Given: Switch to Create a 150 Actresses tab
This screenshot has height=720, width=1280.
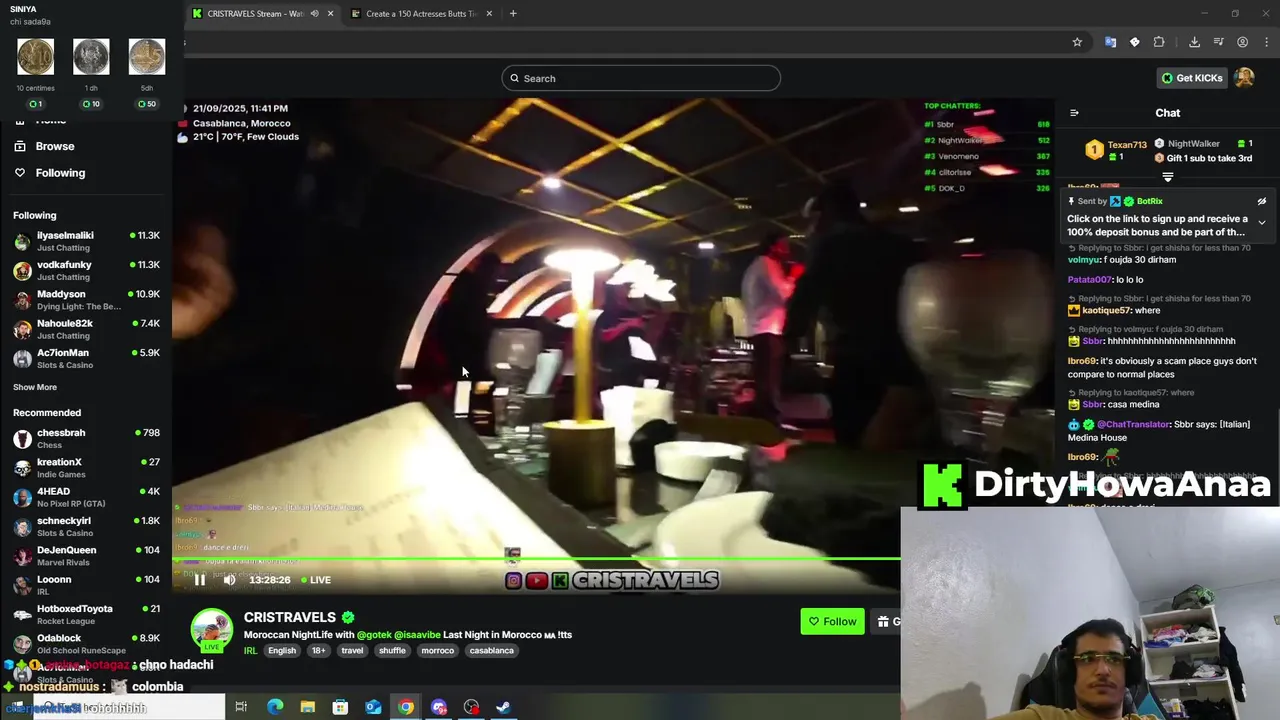Looking at the screenshot, I should click(420, 14).
